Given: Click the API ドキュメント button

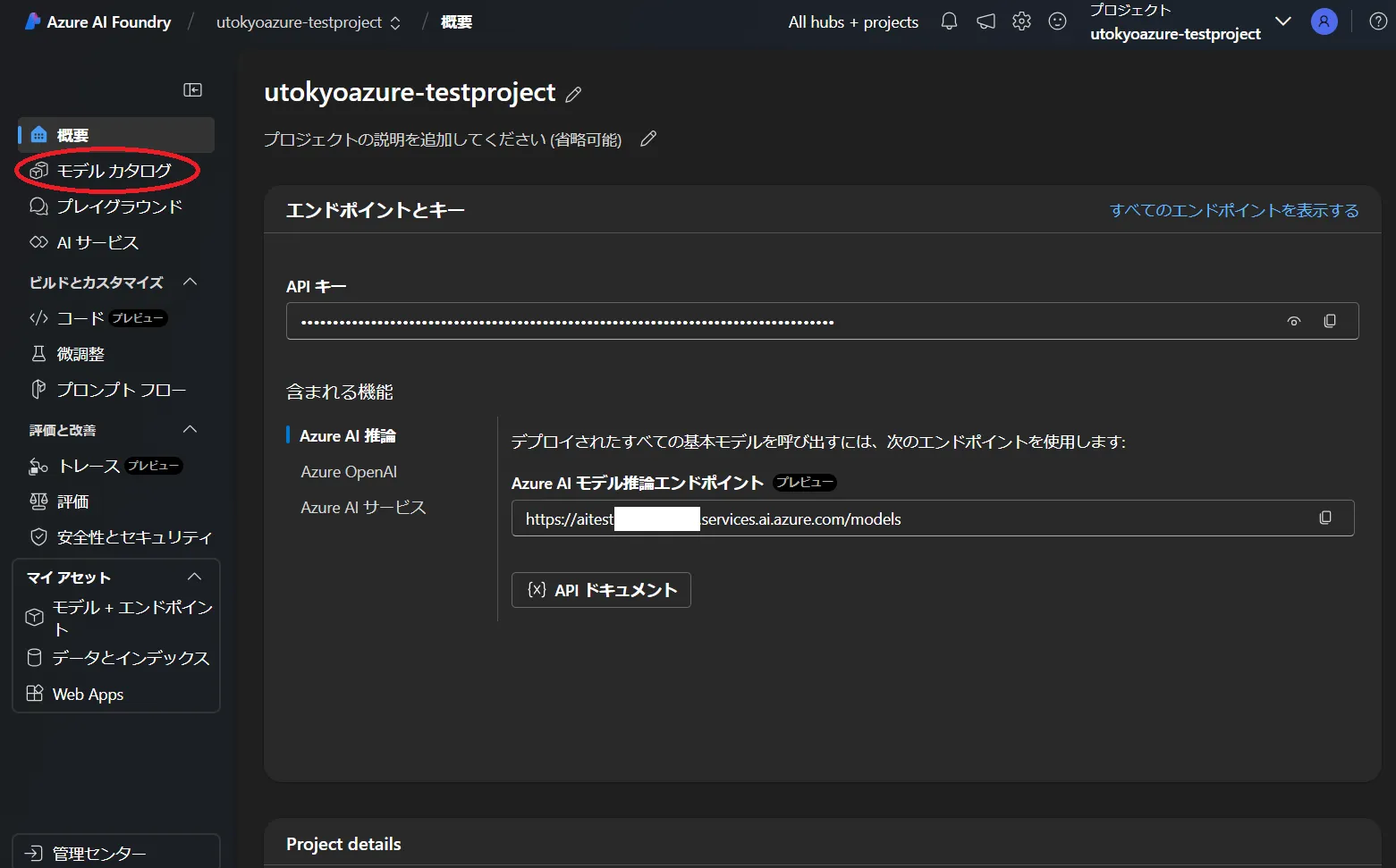Looking at the screenshot, I should pyautogui.click(x=601, y=590).
